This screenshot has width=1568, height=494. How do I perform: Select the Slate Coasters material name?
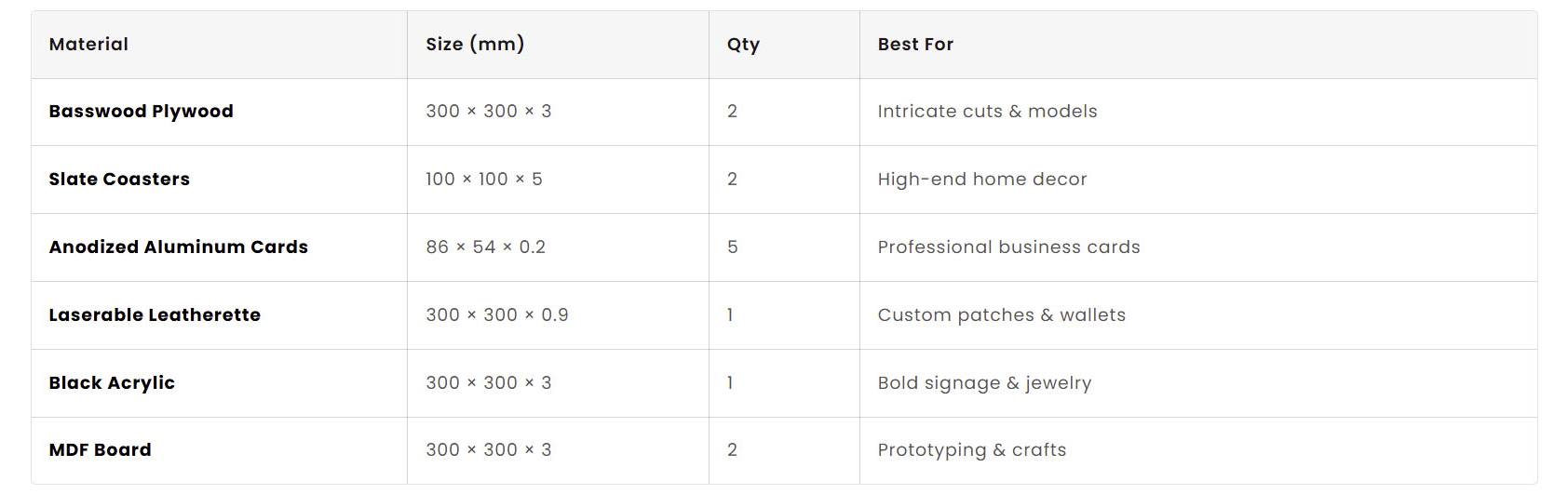[x=119, y=179]
